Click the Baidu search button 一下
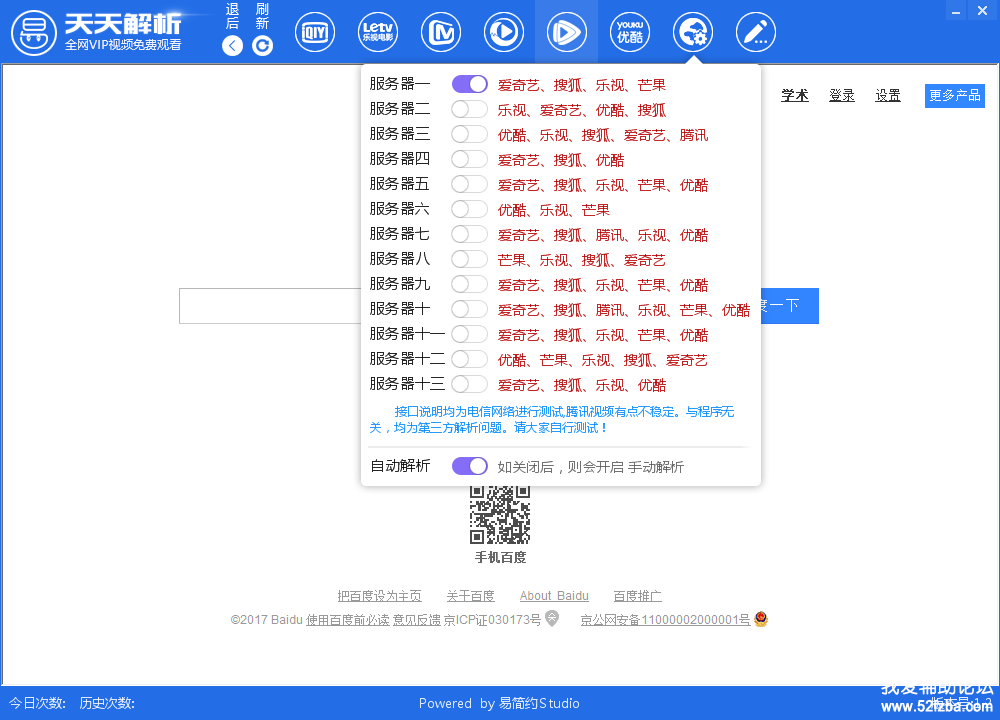The height and width of the screenshot is (720, 1000). pos(790,306)
